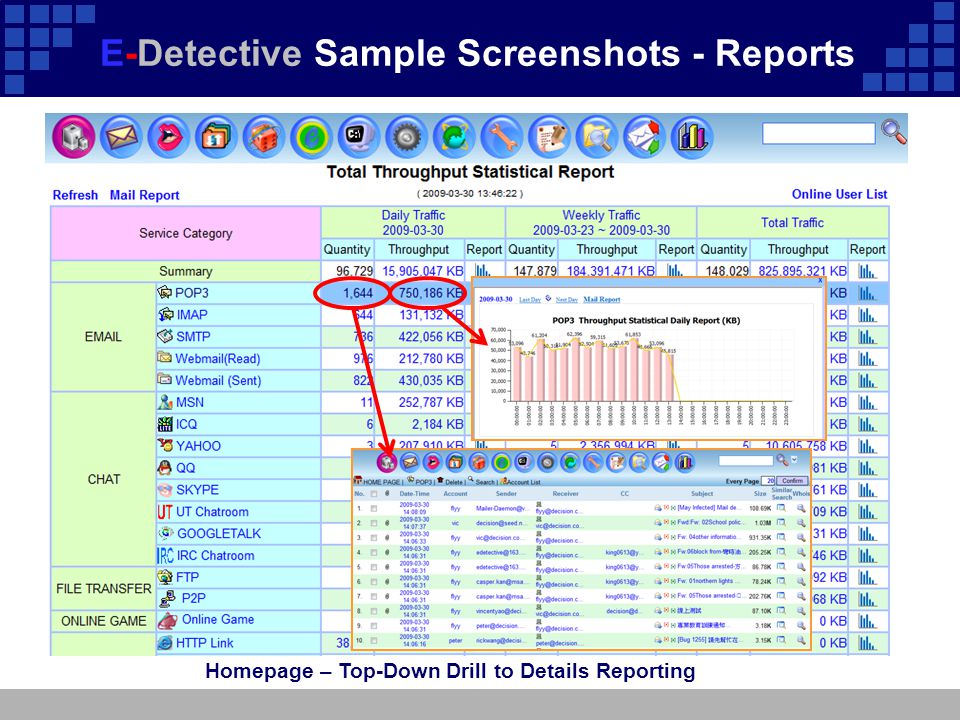The height and width of the screenshot is (720, 960).
Task: Tick checkbox for mail row 4
Action: click(x=374, y=552)
